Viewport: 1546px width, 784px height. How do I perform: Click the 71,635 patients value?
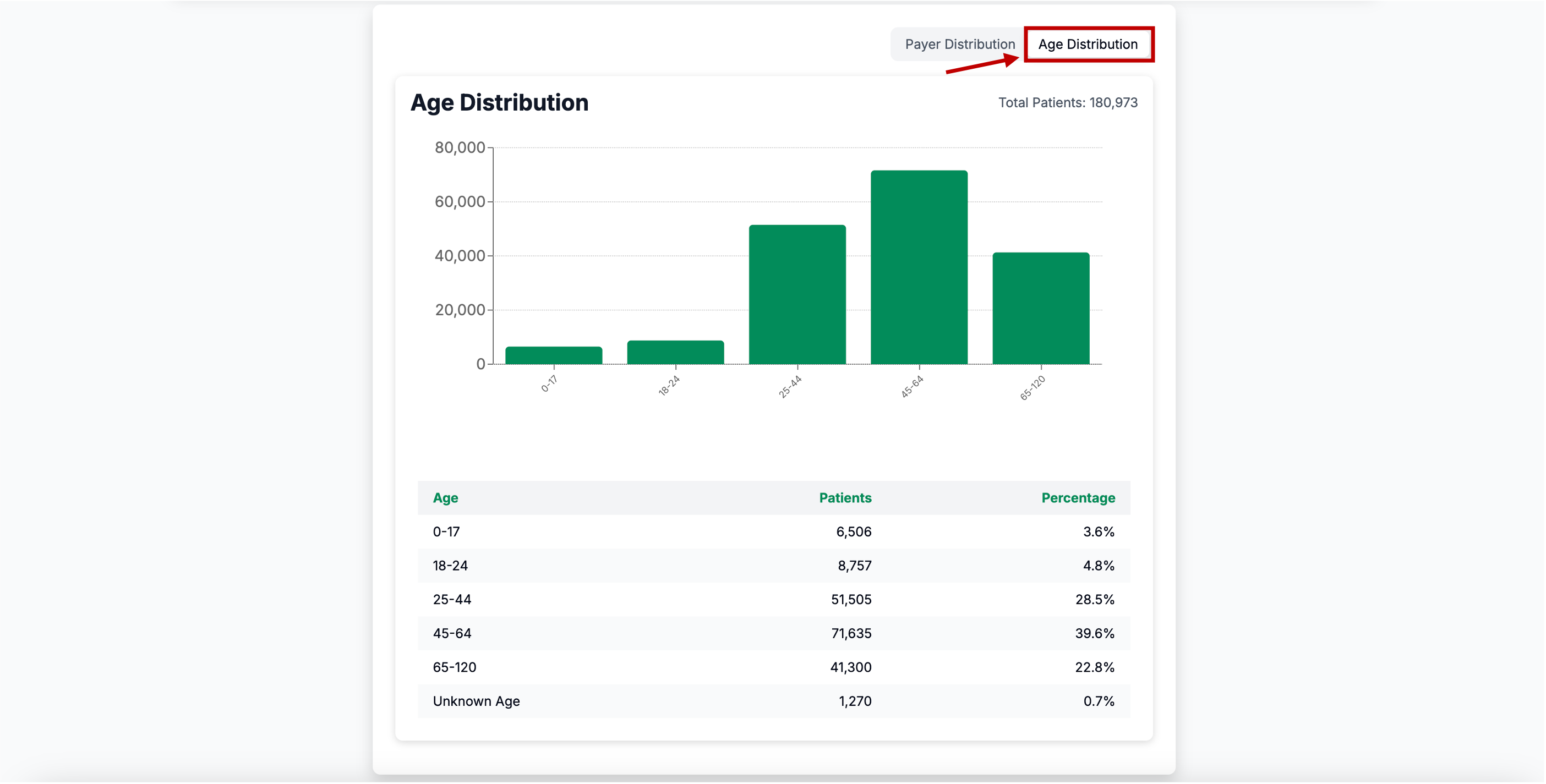pyautogui.click(x=850, y=633)
